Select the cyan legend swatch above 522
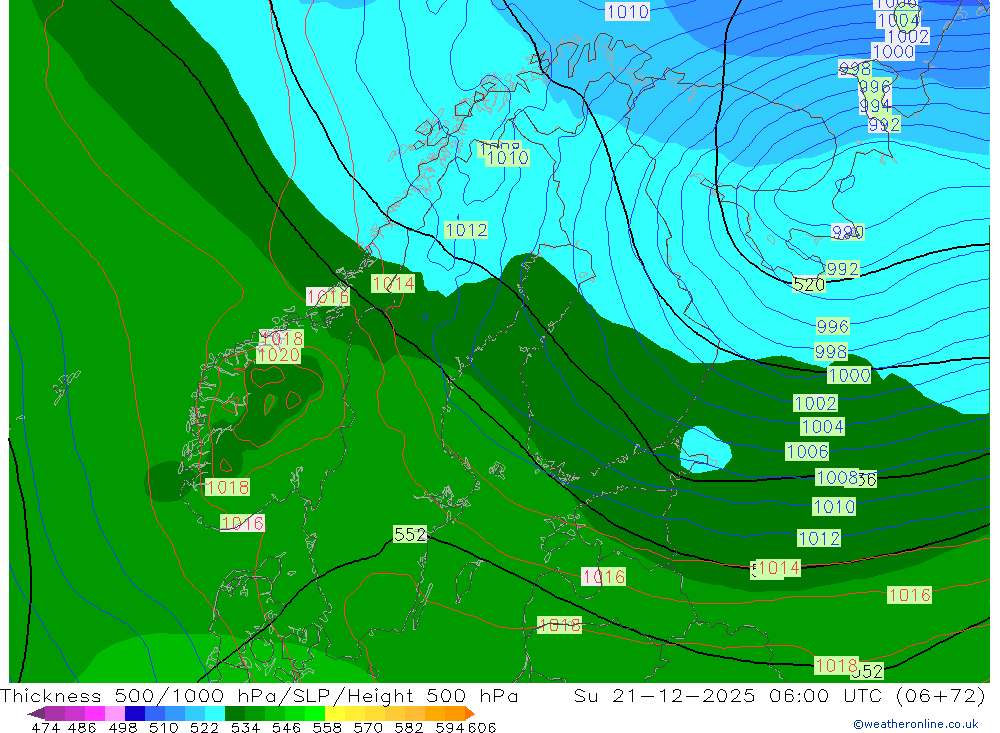The height and width of the screenshot is (733, 1000). coord(214,713)
